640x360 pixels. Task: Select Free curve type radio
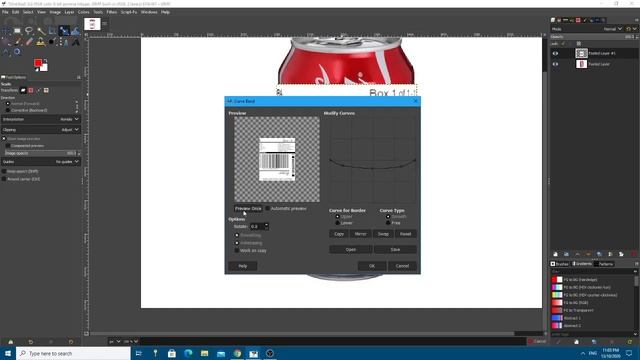point(388,223)
